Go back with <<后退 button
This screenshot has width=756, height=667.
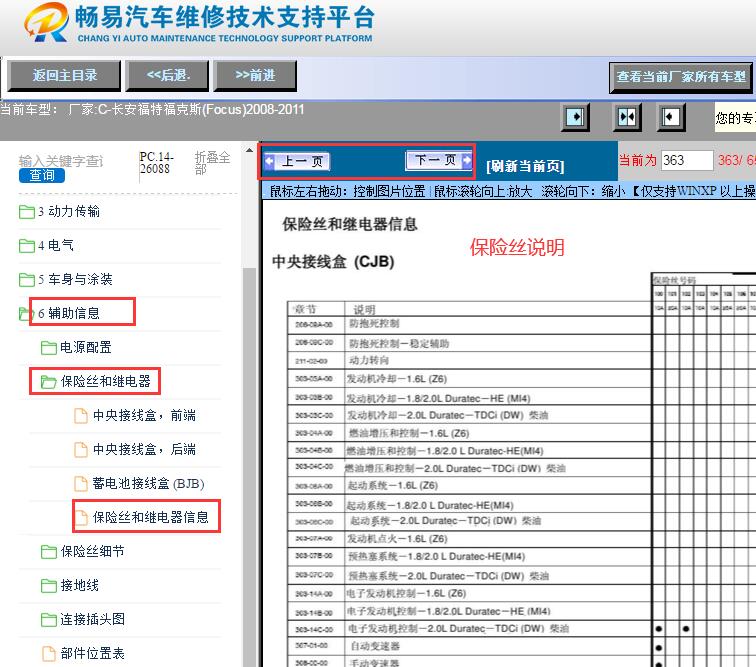coord(167,76)
